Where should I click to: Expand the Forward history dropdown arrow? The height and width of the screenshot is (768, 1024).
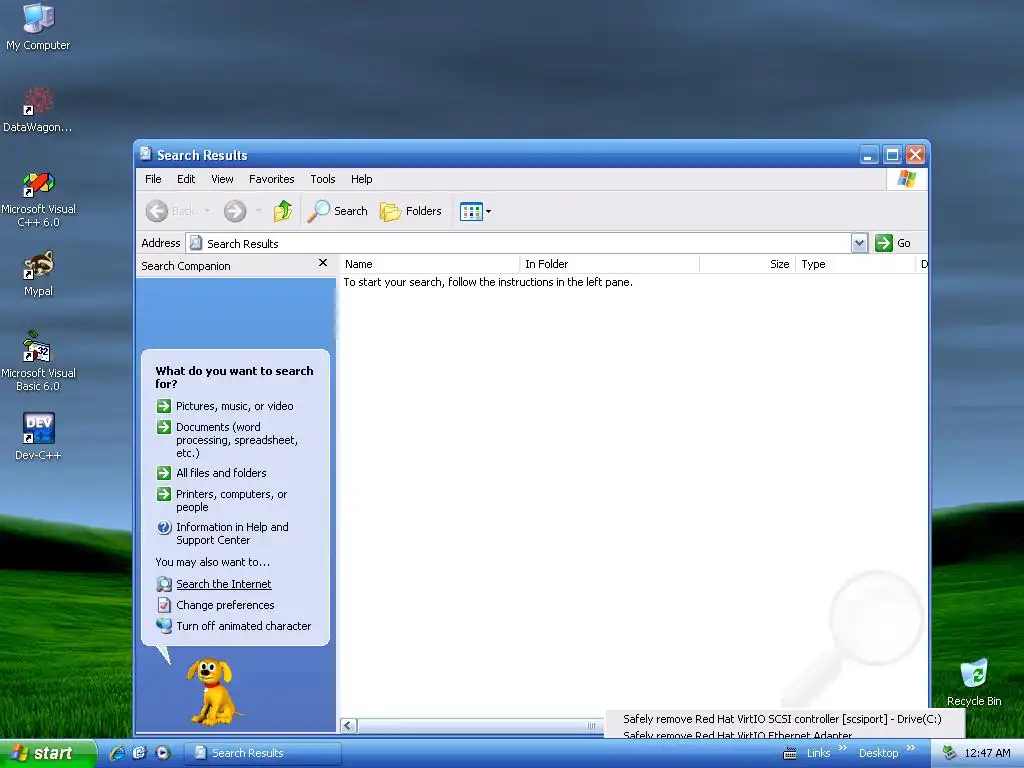click(259, 211)
